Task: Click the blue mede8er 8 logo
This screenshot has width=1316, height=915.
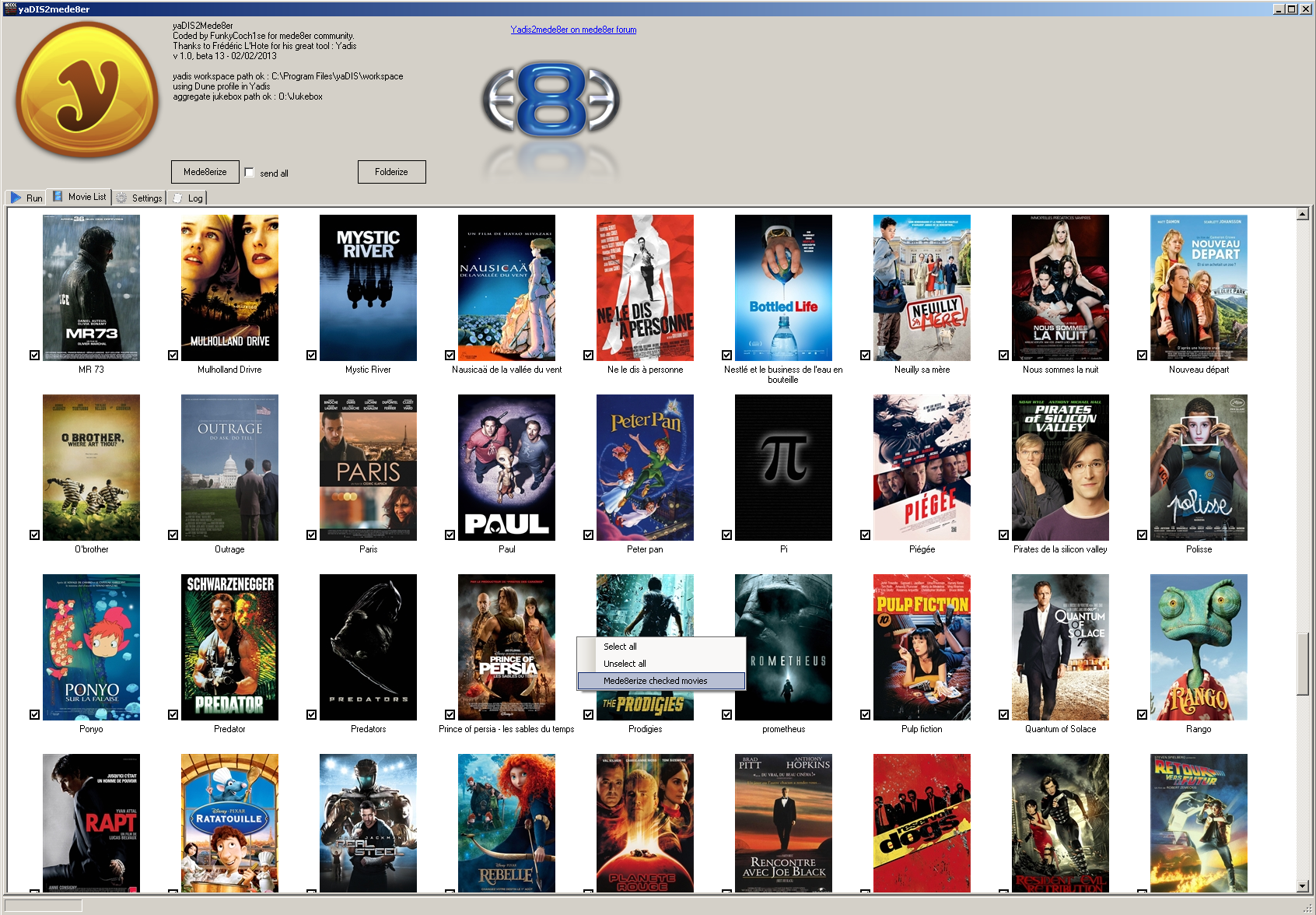Action: [551, 100]
